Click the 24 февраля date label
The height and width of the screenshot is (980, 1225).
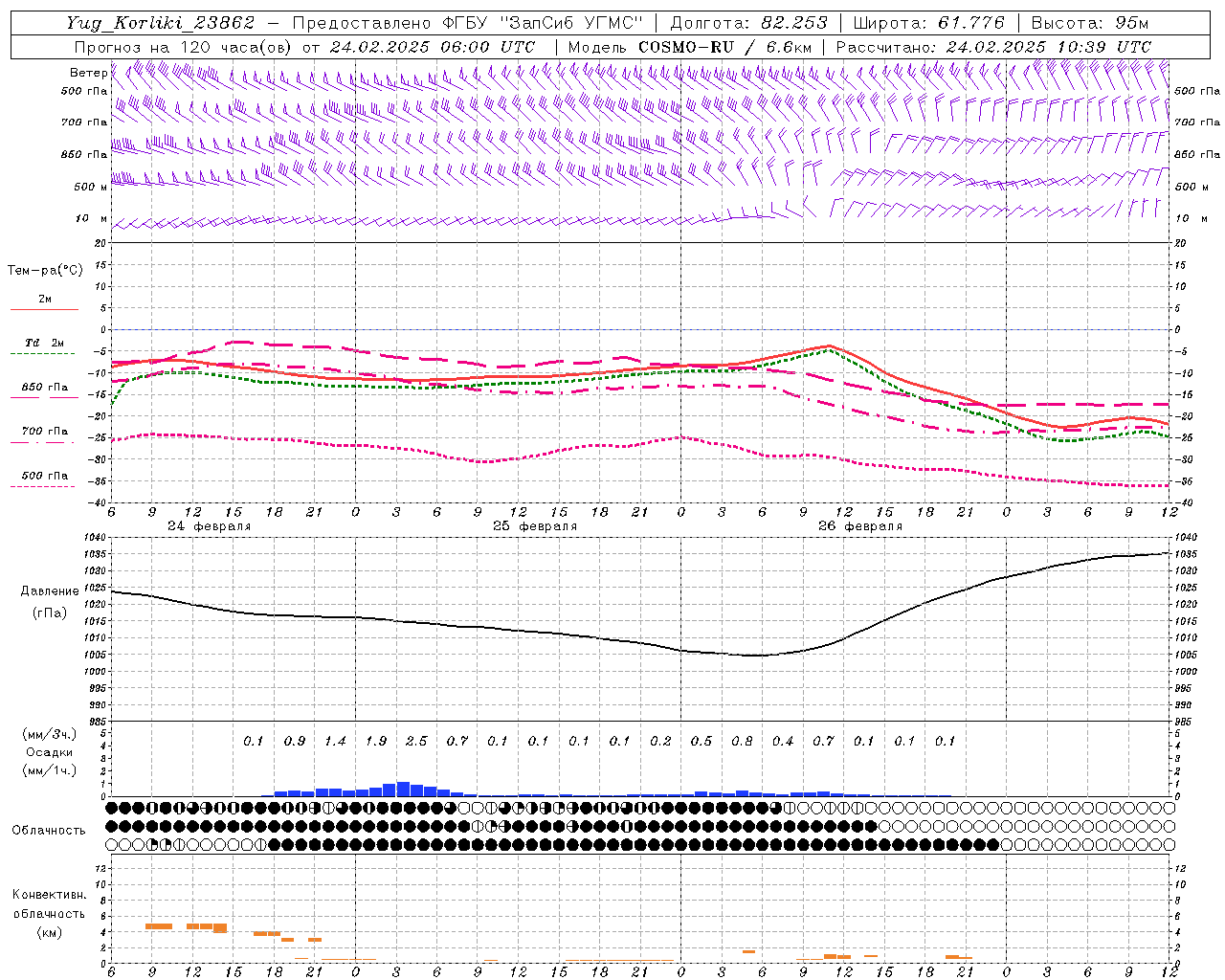(210, 526)
